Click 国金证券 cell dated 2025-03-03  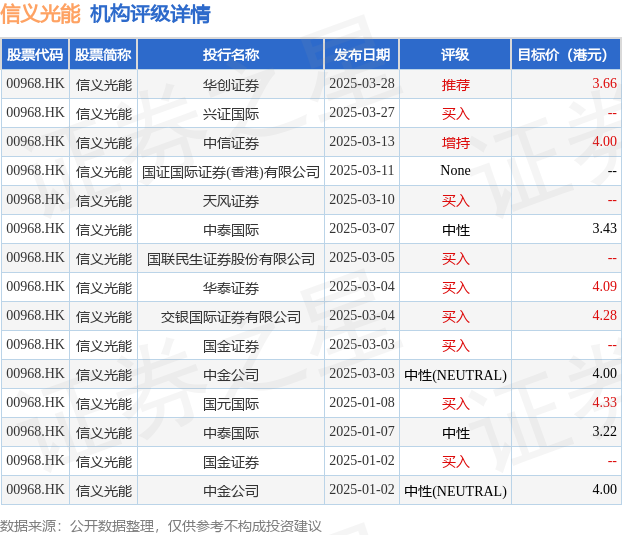(x=231, y=345)
